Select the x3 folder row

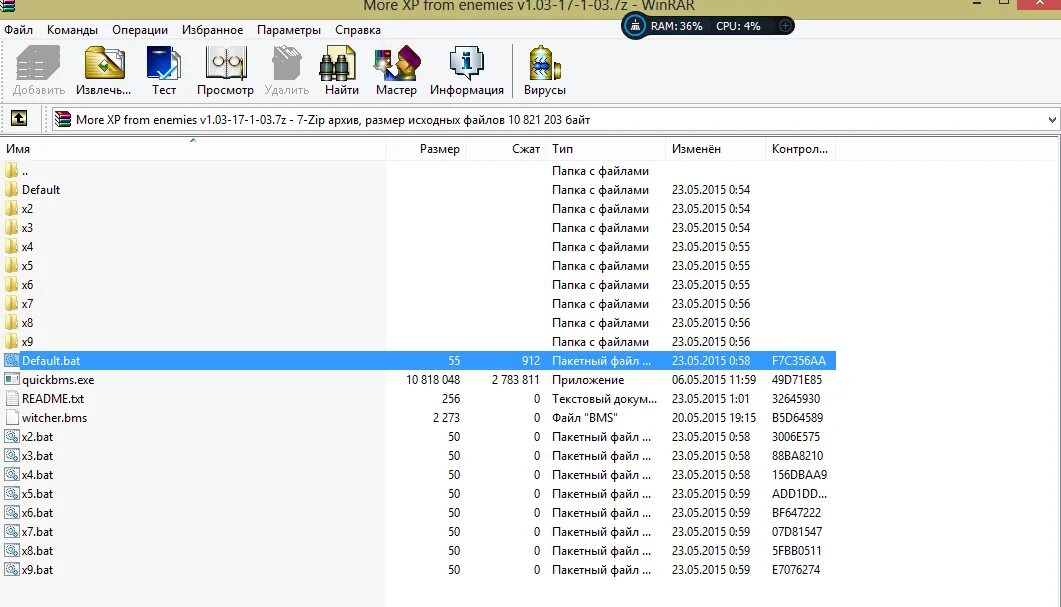point(418,227)
